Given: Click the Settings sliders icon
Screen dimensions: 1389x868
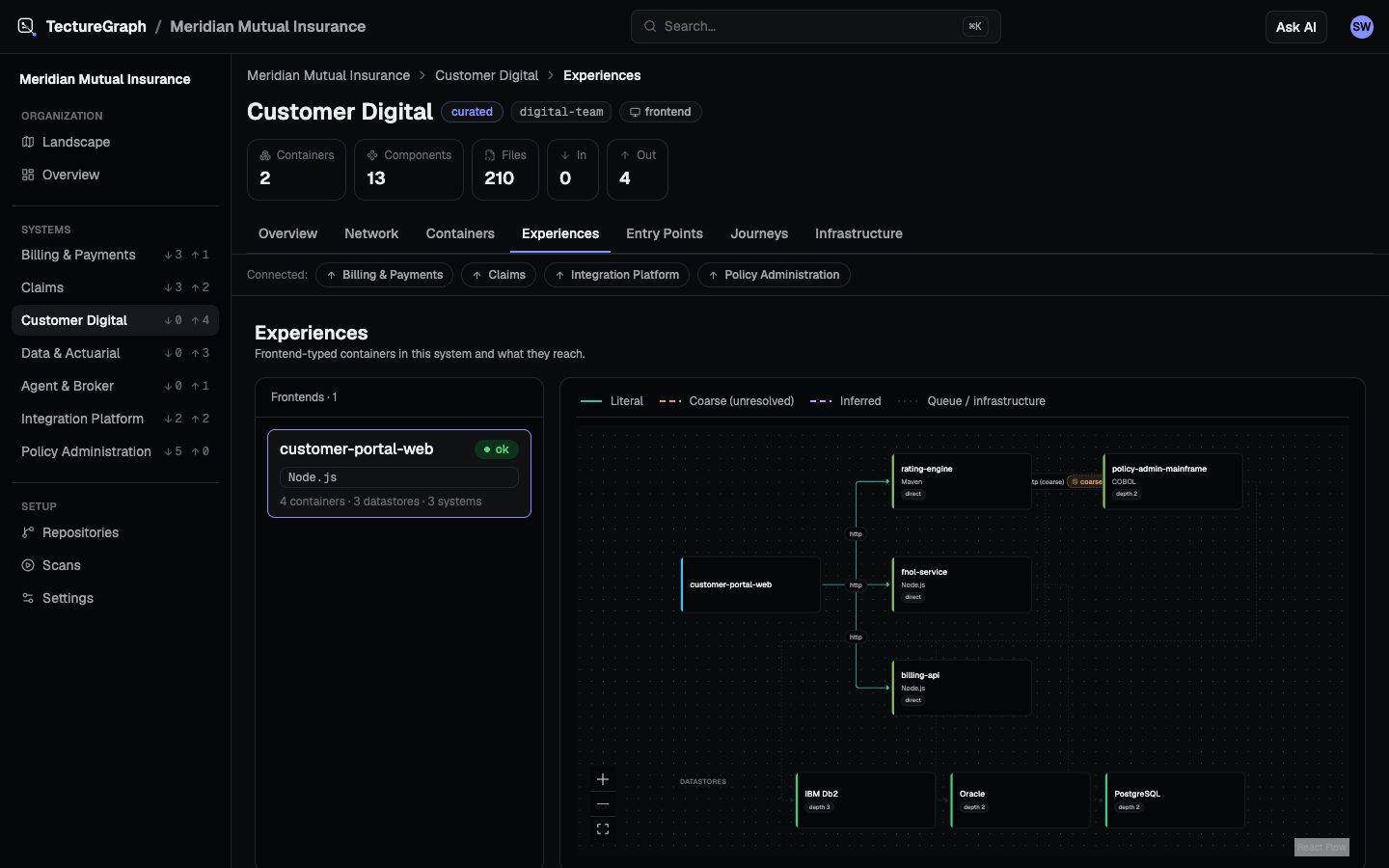Looking at the screenshot, I should click(x=28, y=598).
